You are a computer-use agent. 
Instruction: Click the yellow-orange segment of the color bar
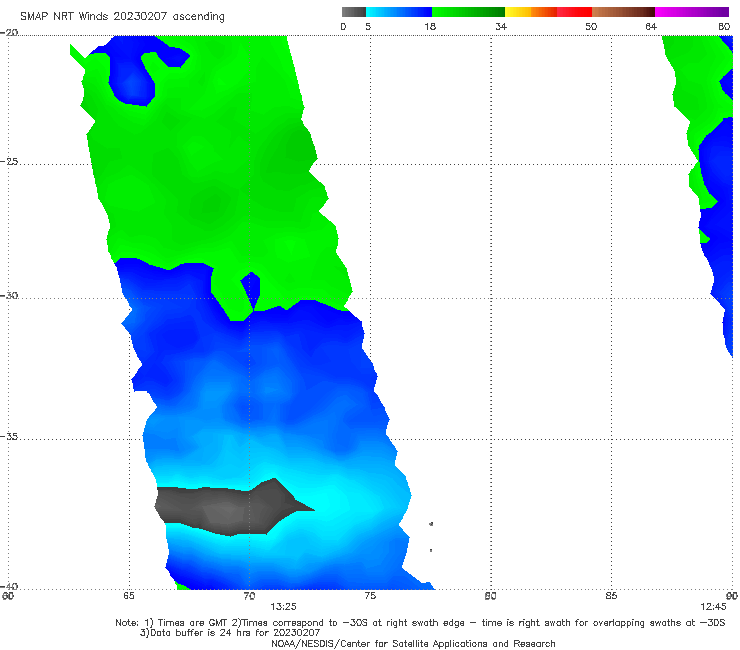coord(530,12)
